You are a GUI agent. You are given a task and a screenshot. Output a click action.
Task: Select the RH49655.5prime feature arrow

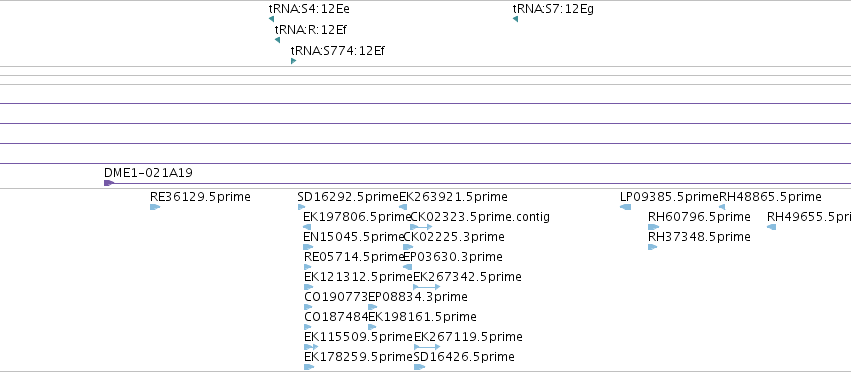771,227
